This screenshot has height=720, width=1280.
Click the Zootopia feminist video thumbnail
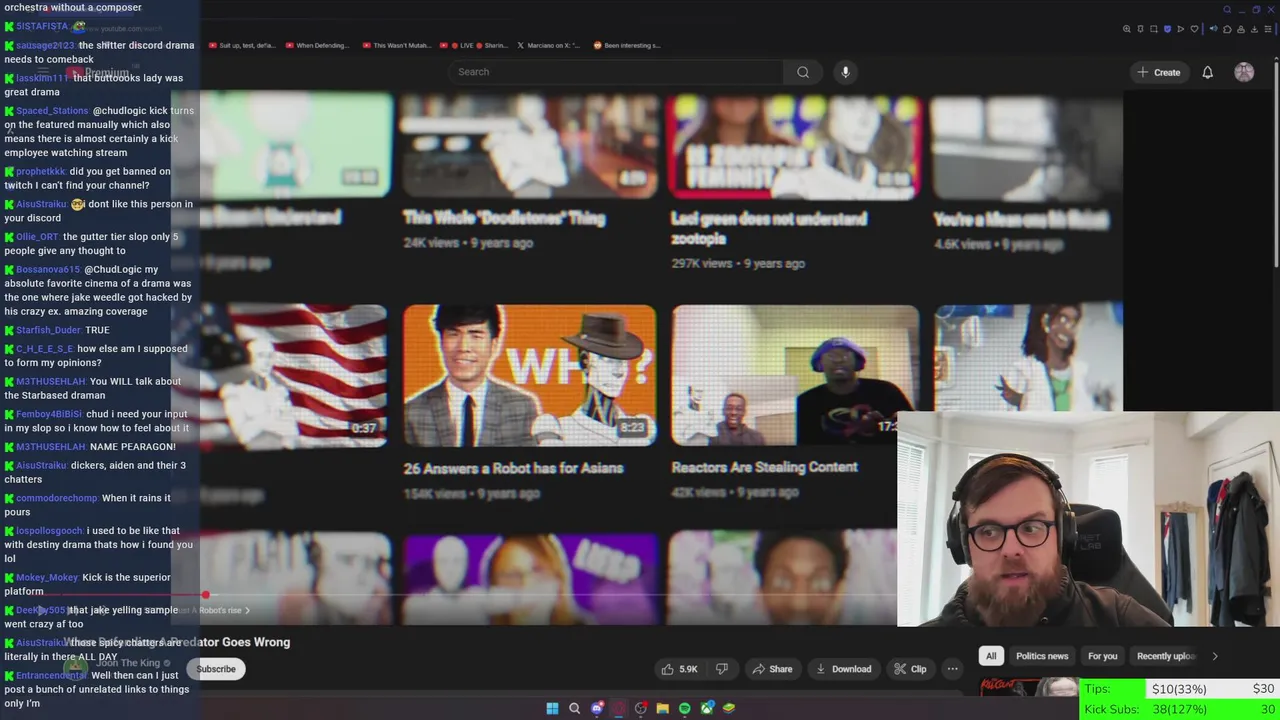pos(795,146)
